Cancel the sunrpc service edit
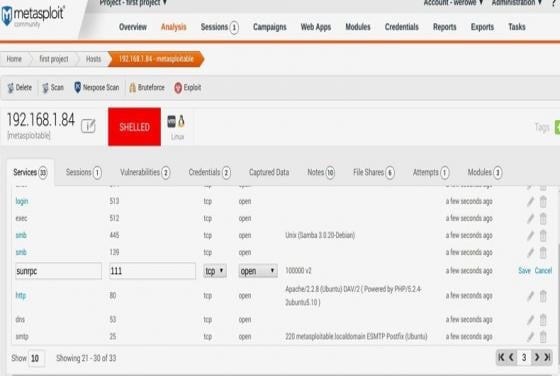560x376 pixels. click(543, 271)
